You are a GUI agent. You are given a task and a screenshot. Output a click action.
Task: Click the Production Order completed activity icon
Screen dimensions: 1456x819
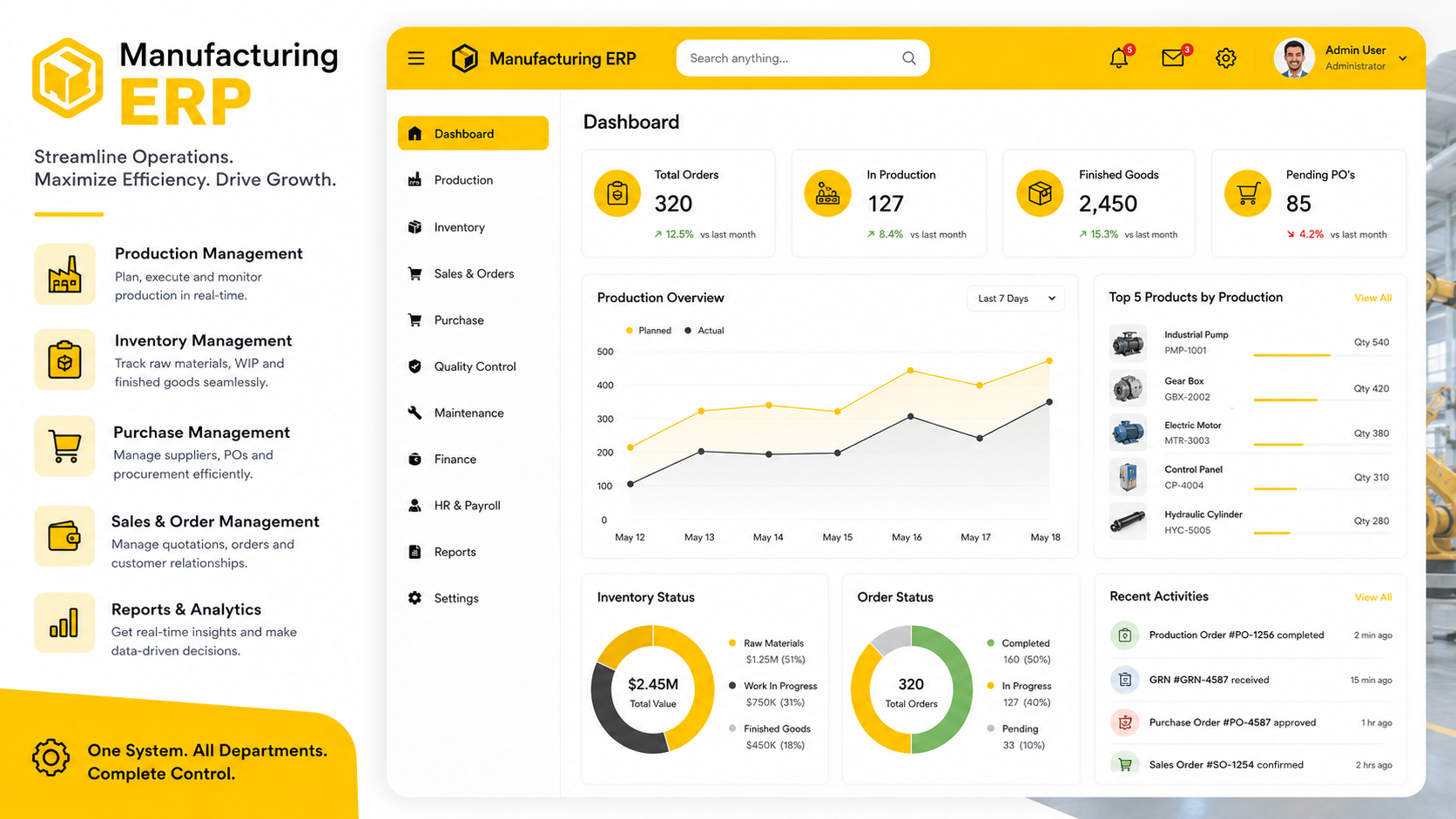(1124, 635)
